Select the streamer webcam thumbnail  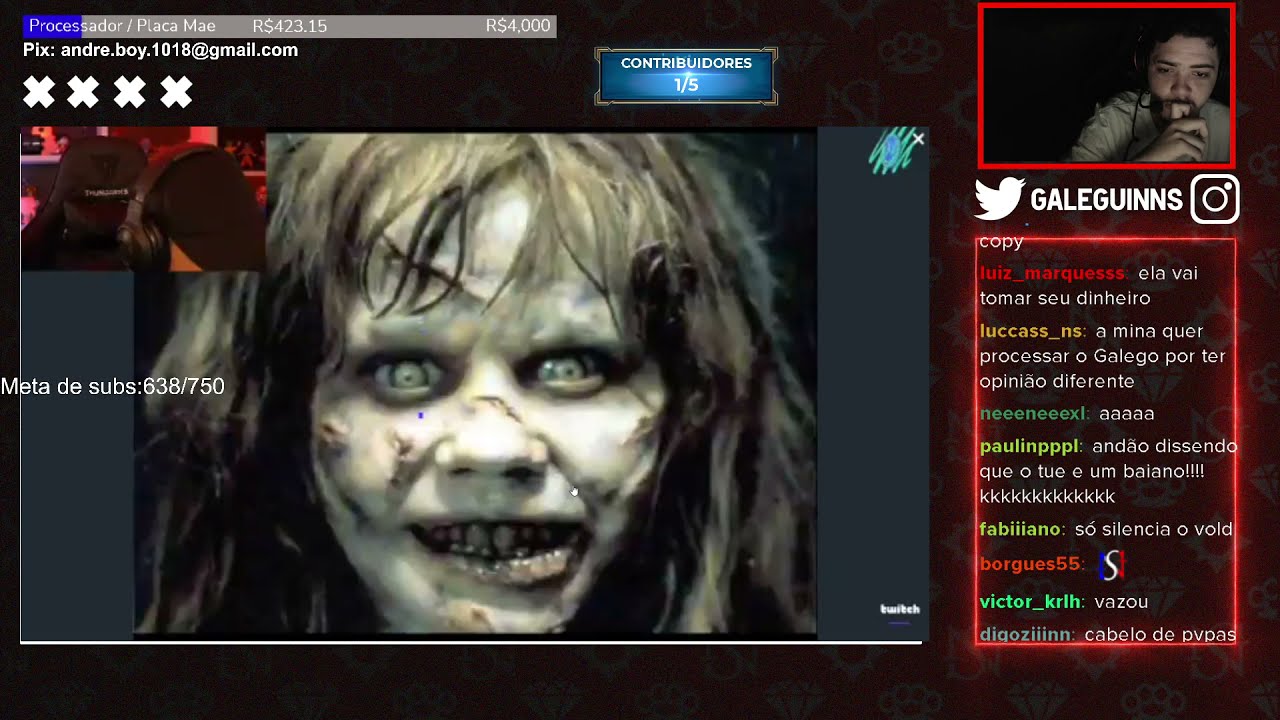pyautogui.click(x=1106, y=85)
